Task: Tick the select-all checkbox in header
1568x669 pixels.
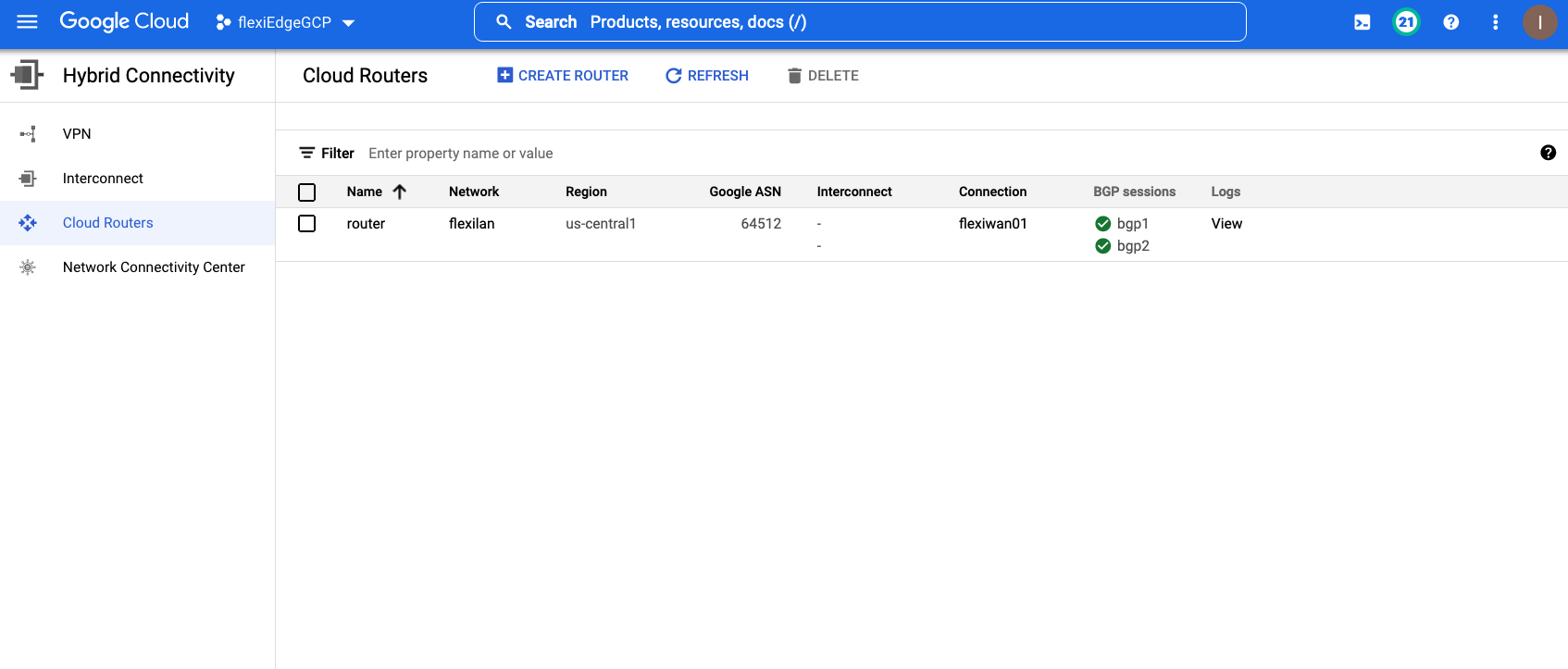Action: (307, 192)
